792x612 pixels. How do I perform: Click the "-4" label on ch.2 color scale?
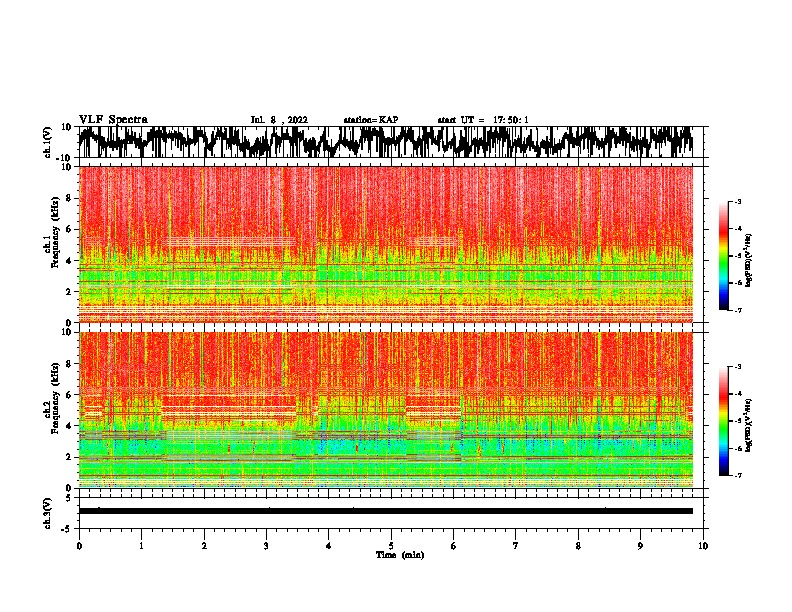pos(738,394)
